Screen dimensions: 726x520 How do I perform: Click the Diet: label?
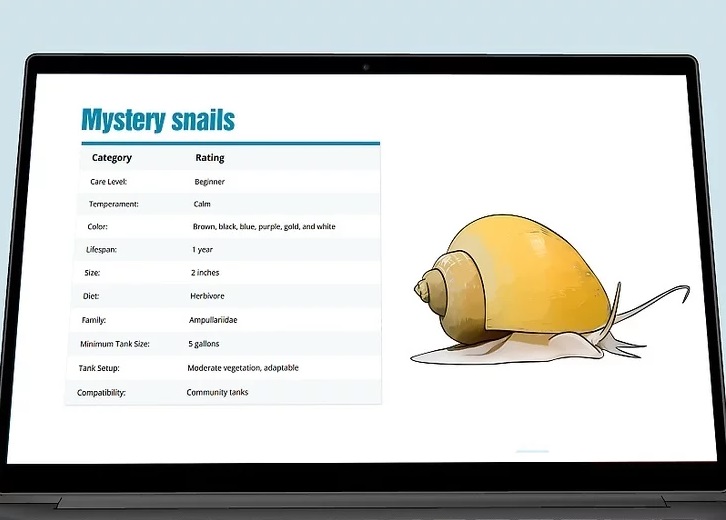coord(91,296)
